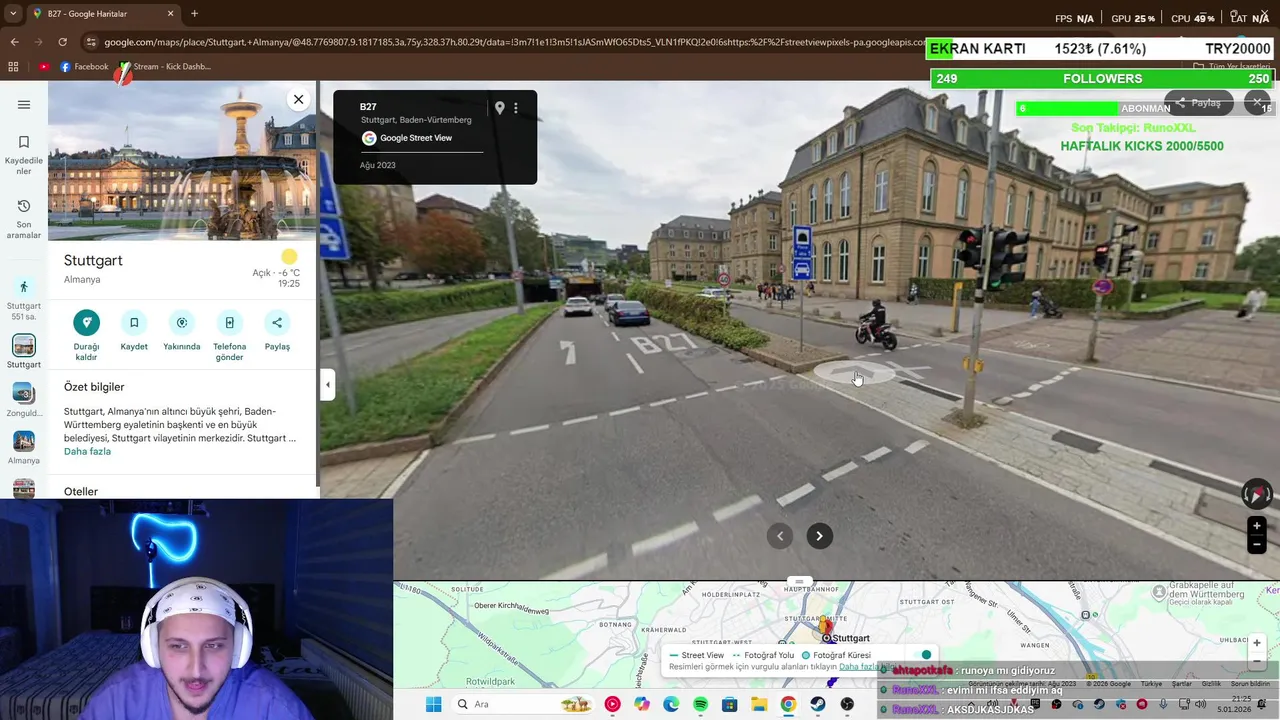Toggle the Street View layer switch
This screenshot has height=720, width=1280.
tap(923, 655)
